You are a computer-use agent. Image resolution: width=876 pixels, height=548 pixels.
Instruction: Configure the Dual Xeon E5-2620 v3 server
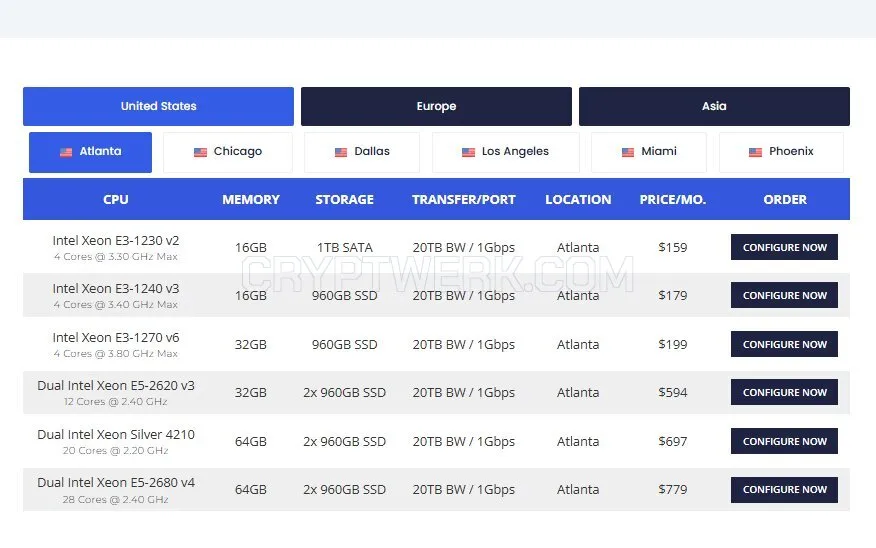point(784,392)
